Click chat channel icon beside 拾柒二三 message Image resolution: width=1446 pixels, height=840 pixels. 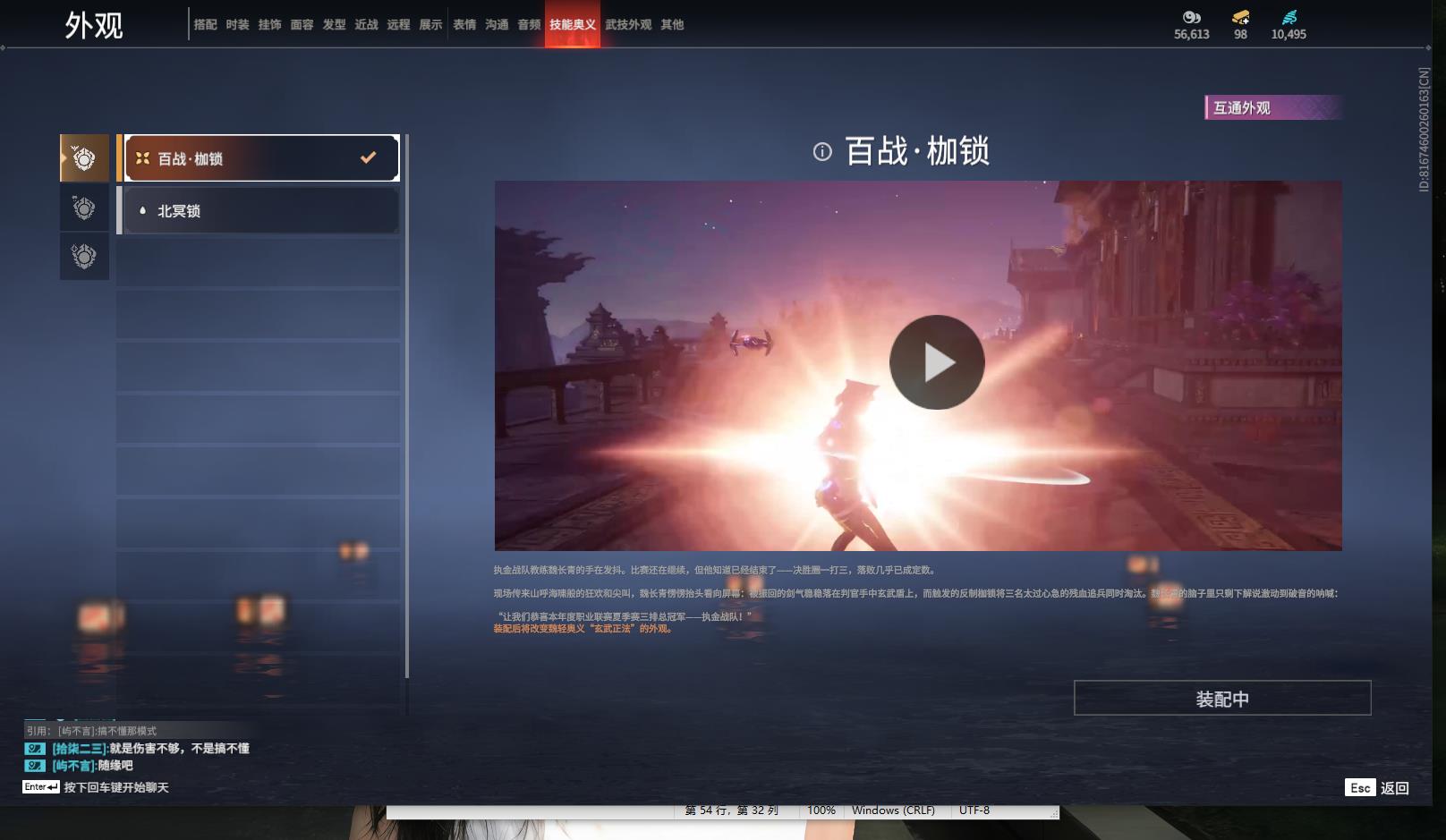[34, 748]
